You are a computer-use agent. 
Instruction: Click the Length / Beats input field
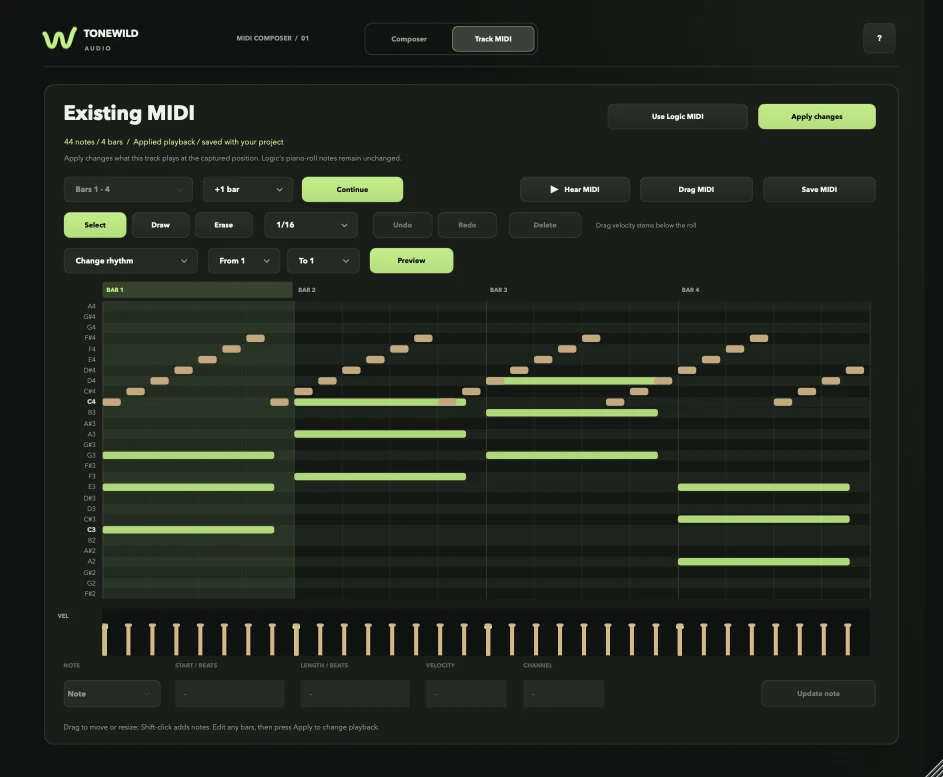coord(355,694)
